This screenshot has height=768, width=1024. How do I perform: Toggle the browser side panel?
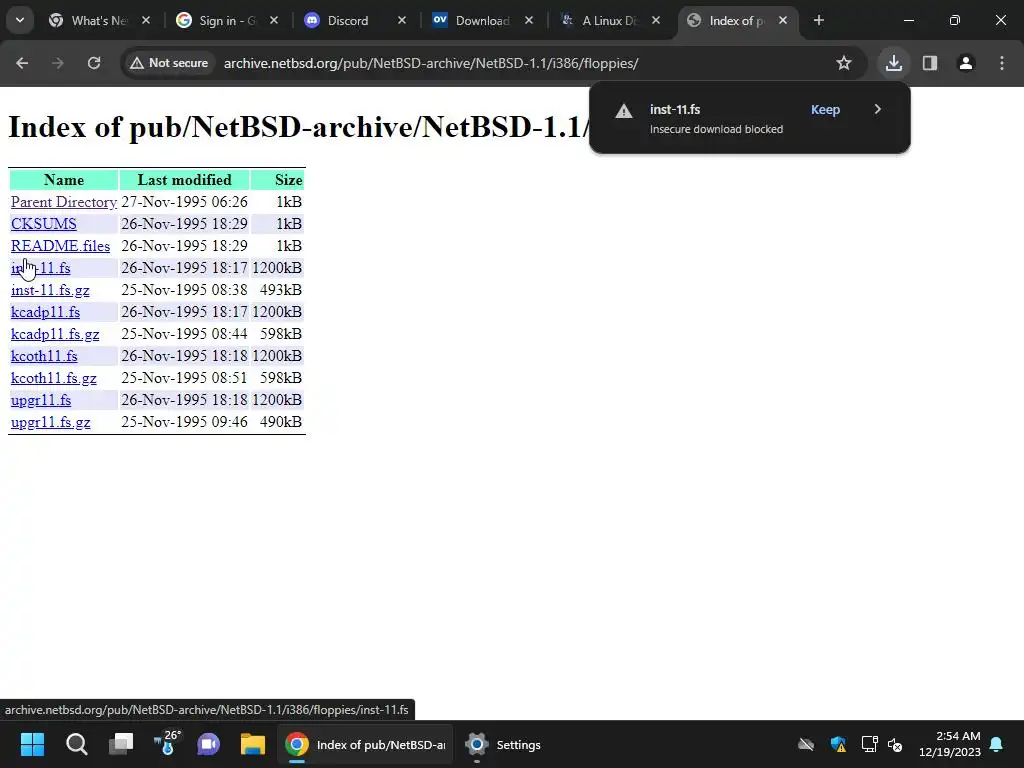(930, 63)
